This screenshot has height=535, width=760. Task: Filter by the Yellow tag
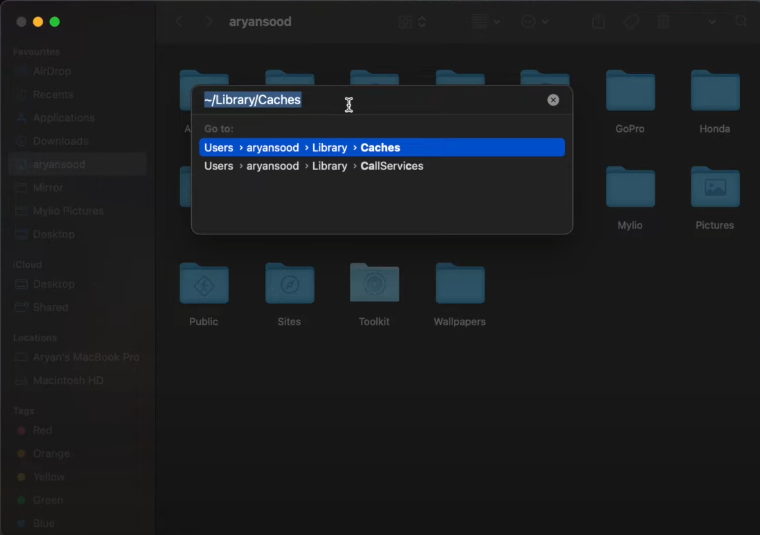(78, 477)
